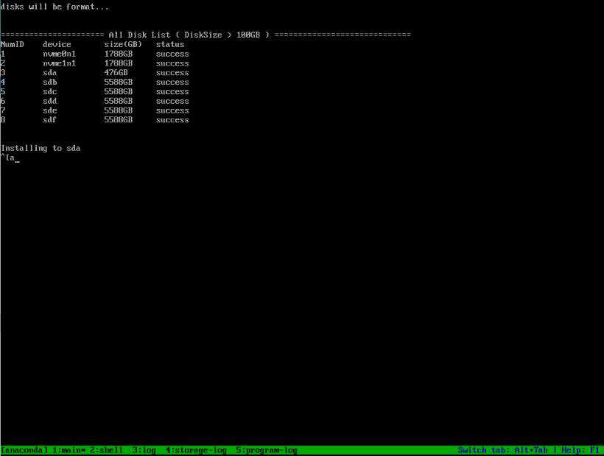The height and width of the screenshot is (456, 604).
Task: Click the 476GB size value
Action: coord(117,73)
